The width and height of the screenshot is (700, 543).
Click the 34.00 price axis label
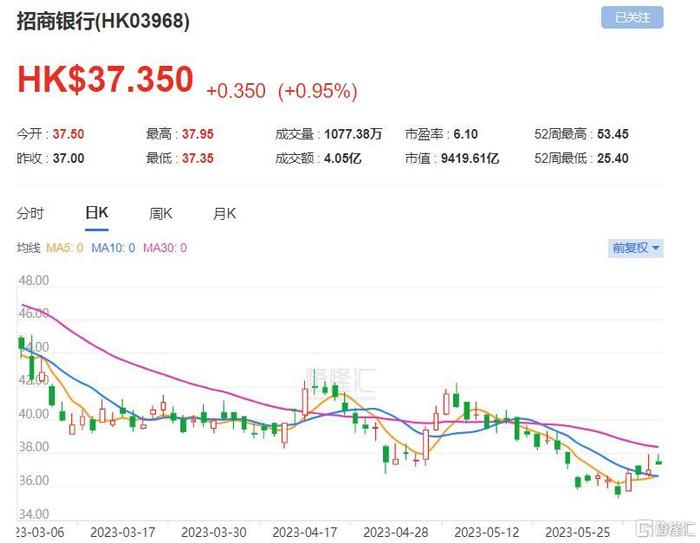(34, 514)
